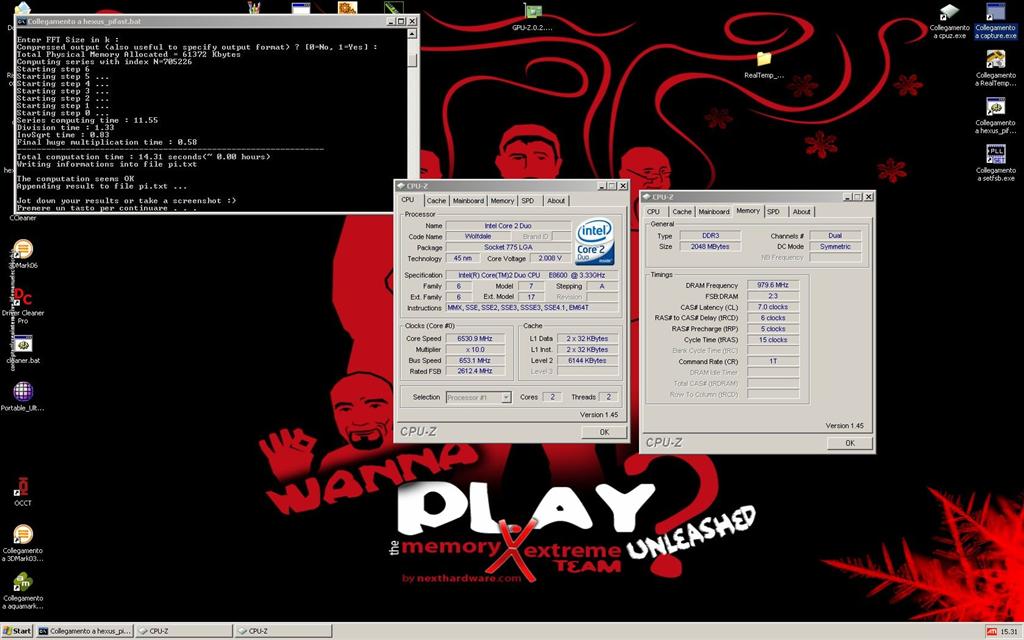Image resolution: width=1024 pixels, height=640 pixels.
Task: Select the Collegamento a cpuz.exe shortcut
Action: (x=949, y=21)
